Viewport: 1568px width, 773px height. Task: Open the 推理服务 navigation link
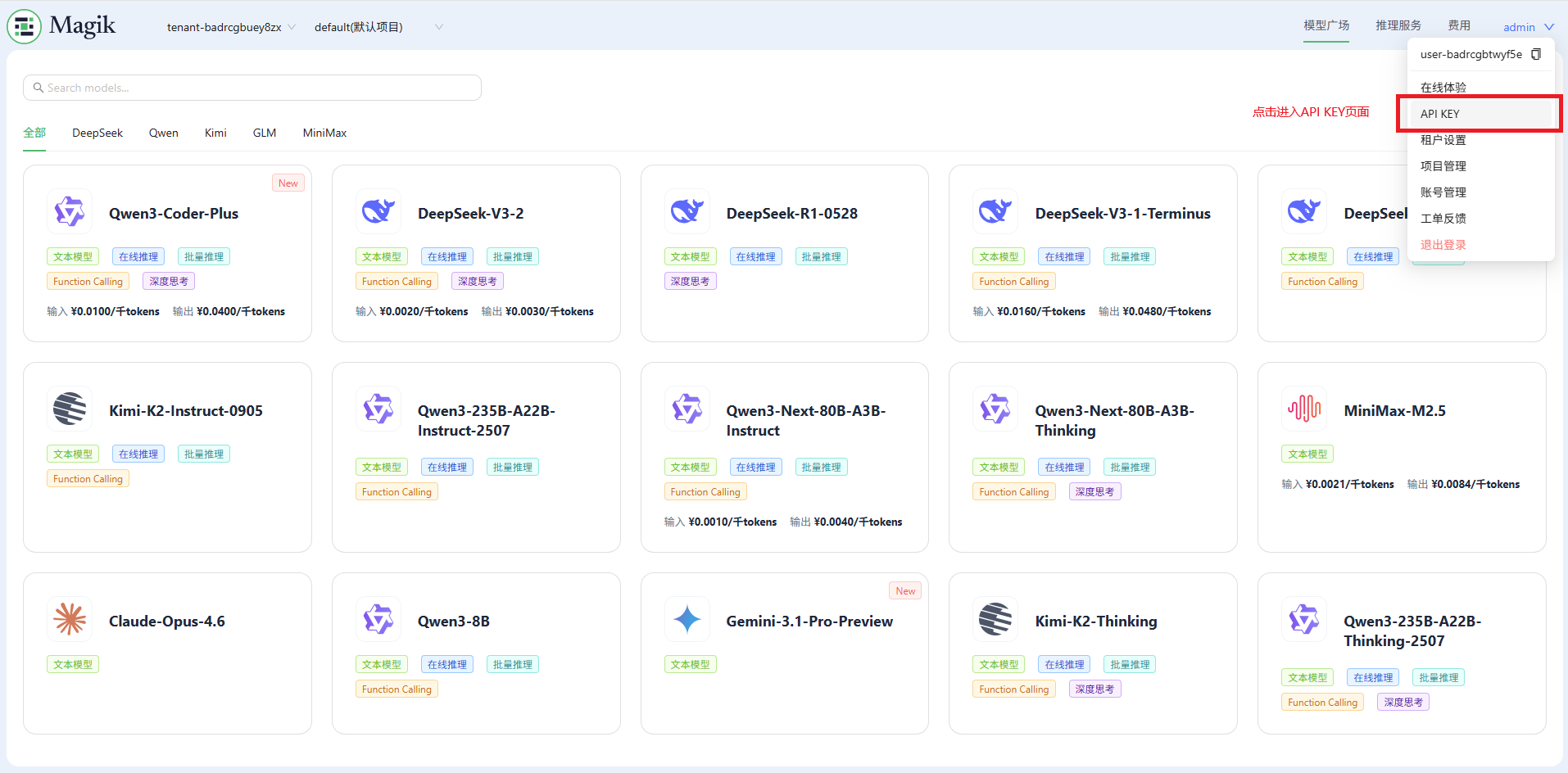point(1398,25)
